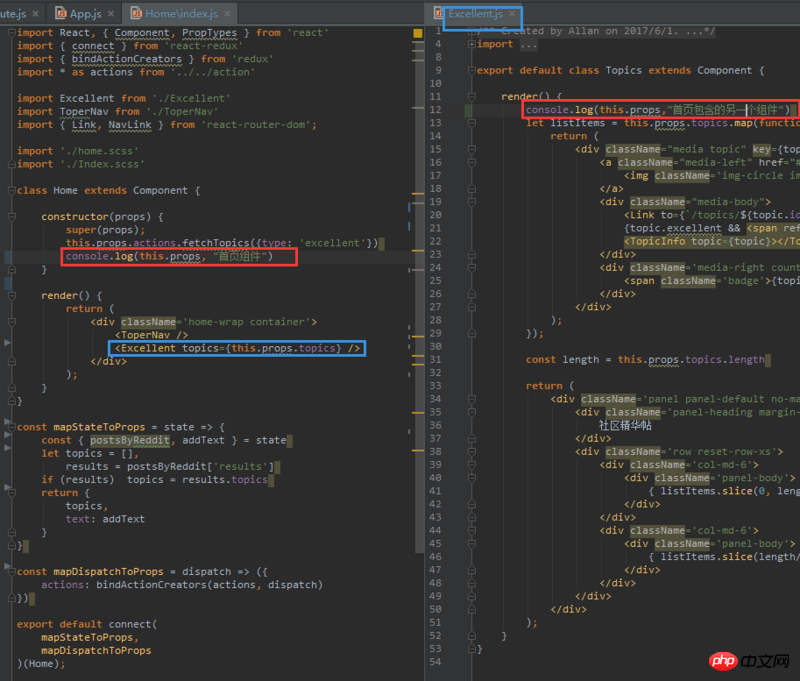Click 'export default connect(' line
This screenshot has width=800, height=681.
pos(87,624)
